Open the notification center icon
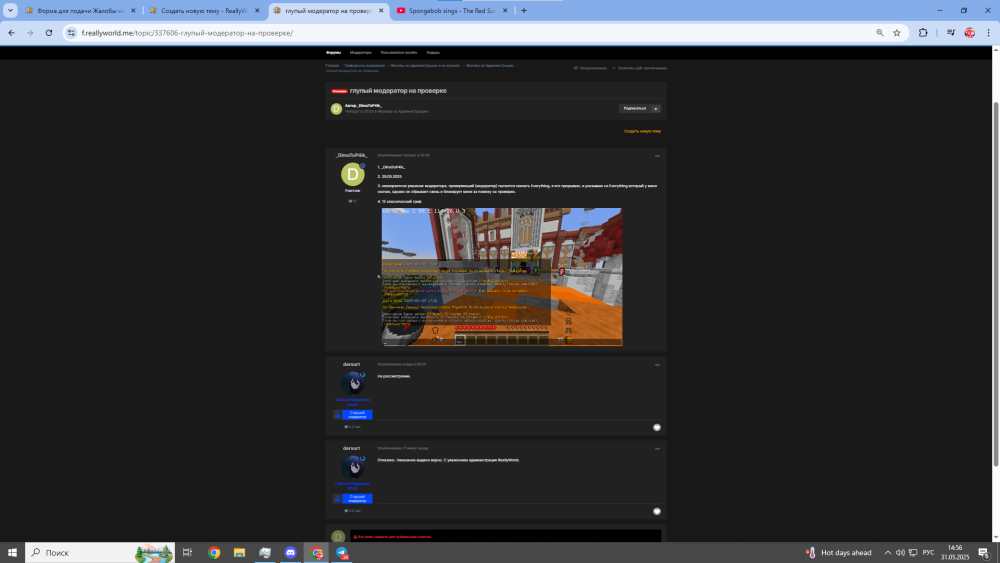The height and width of the screenshot is (563, 1000). point(984,552)
